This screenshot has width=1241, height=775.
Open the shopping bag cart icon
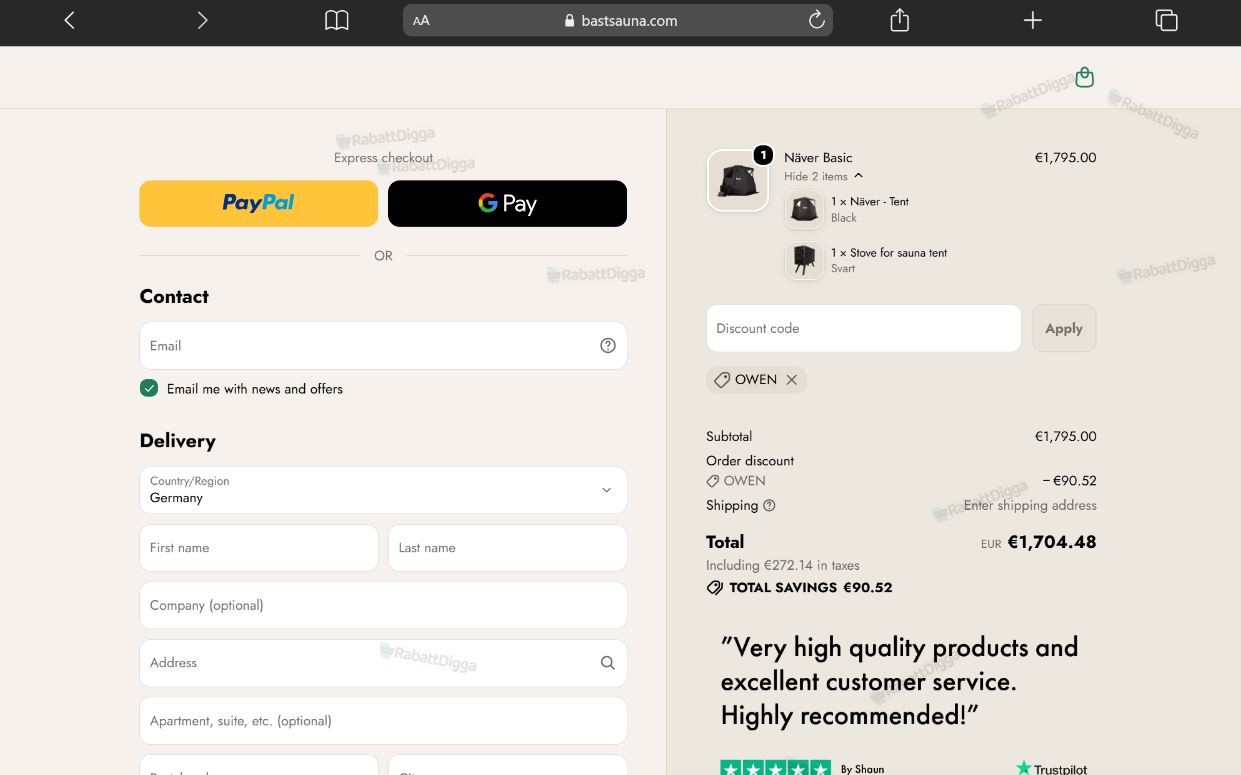tap(1084, 77)
